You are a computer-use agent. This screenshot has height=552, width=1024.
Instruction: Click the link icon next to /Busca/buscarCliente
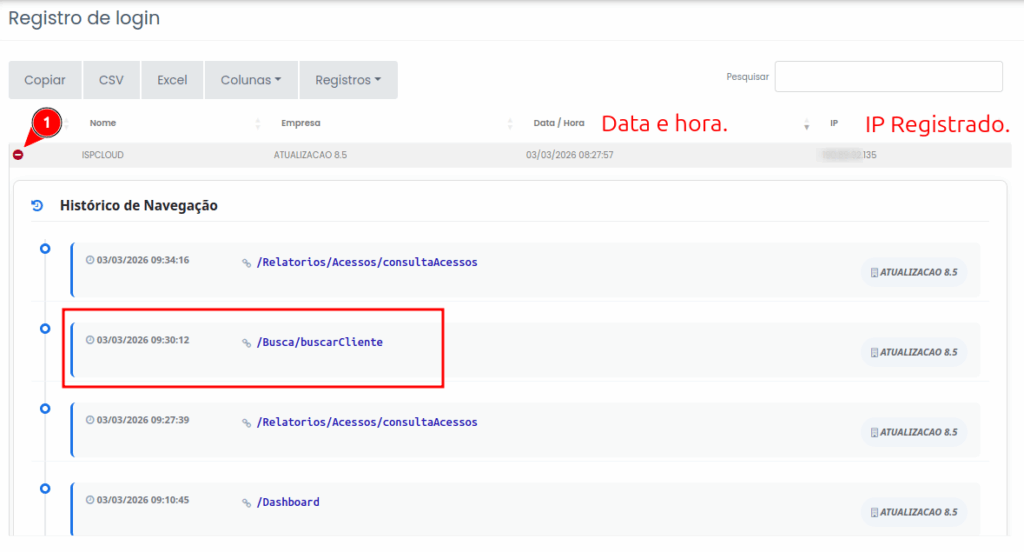(247, 343)
